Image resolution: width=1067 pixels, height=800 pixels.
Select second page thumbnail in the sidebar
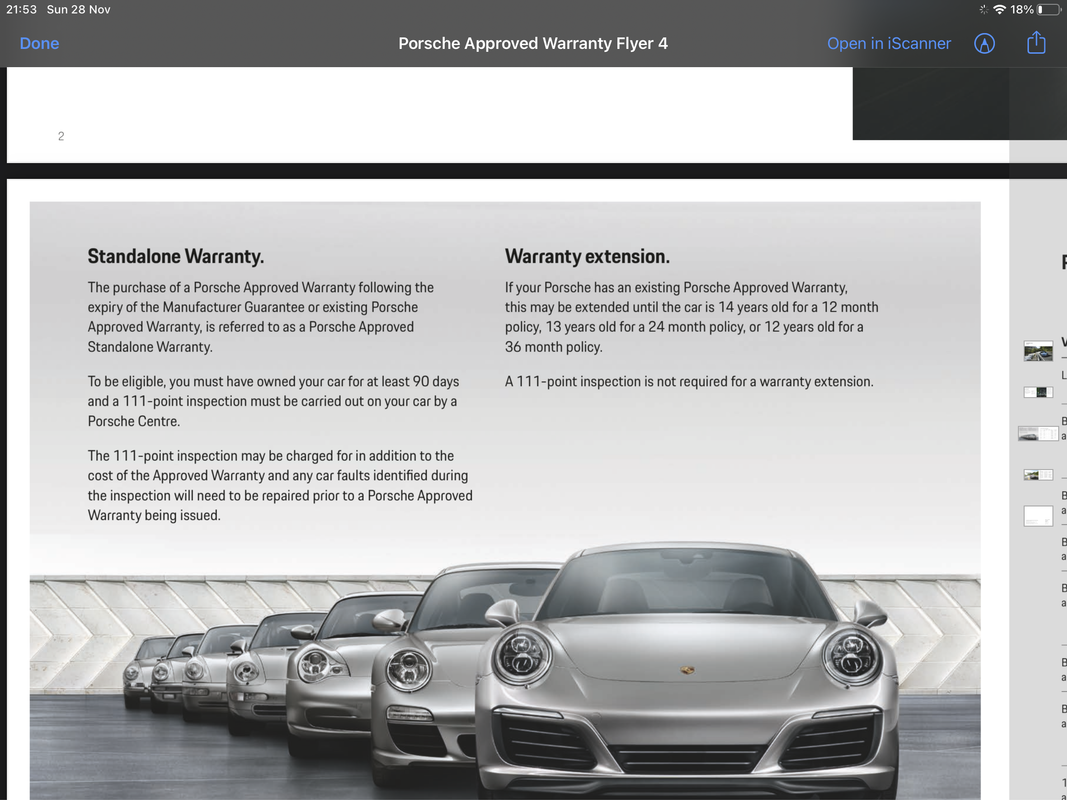pyautogui.click(x=1038, y=393)
